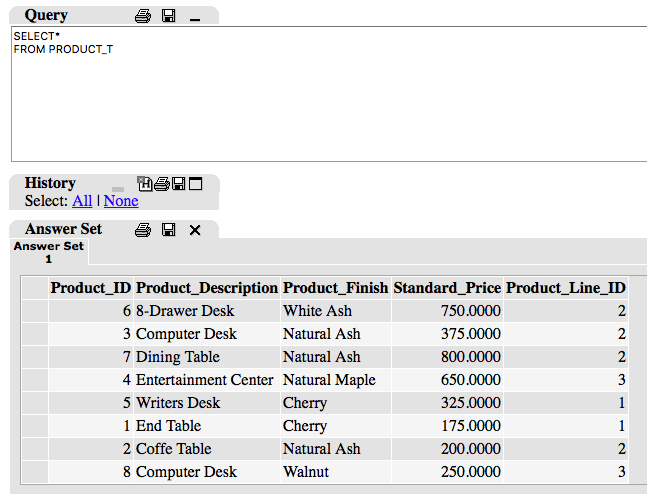
Task: Click the Product_Description column header
Action: click(207, 288)
